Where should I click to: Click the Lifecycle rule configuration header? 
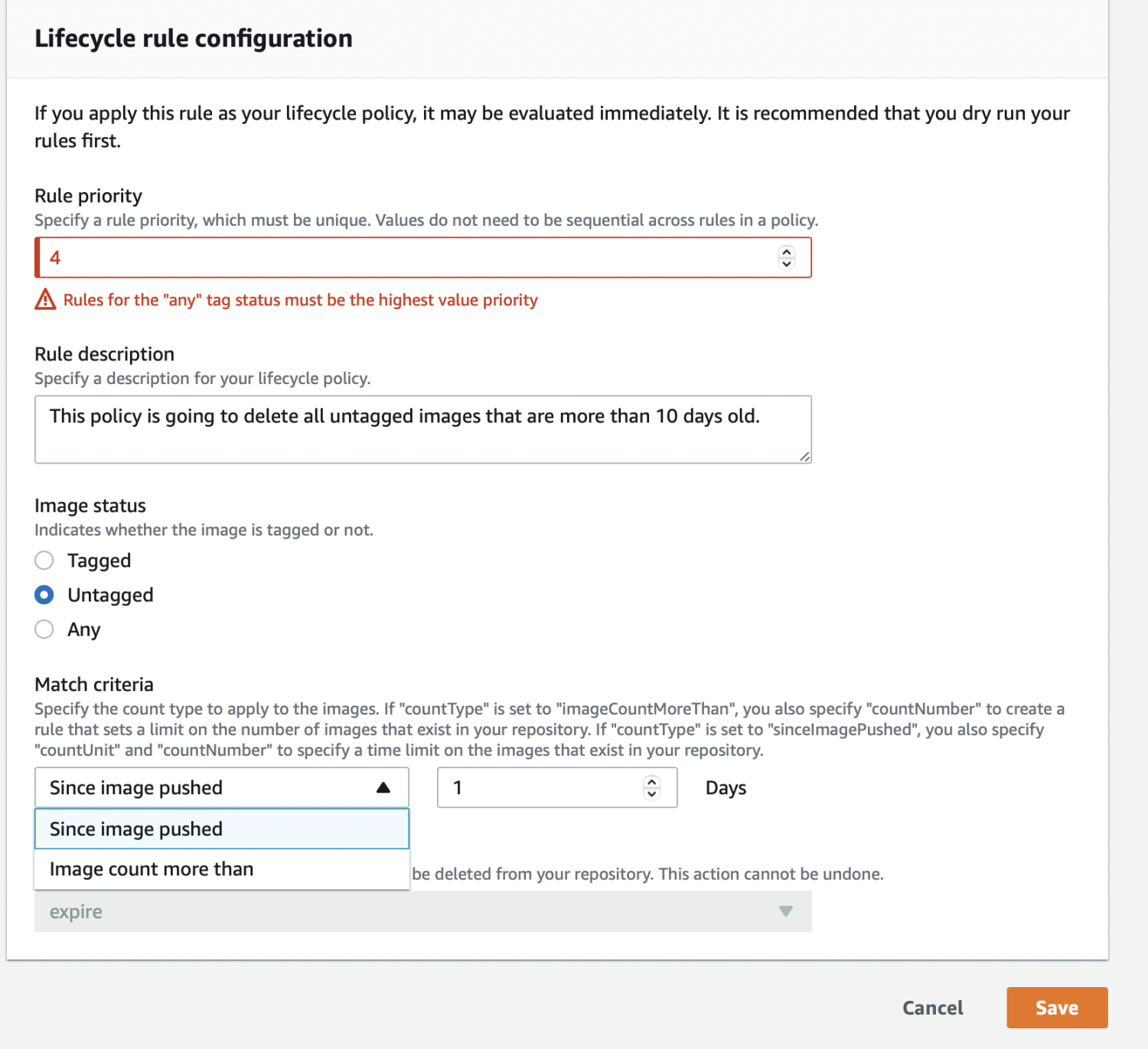[x=193, y=37]
